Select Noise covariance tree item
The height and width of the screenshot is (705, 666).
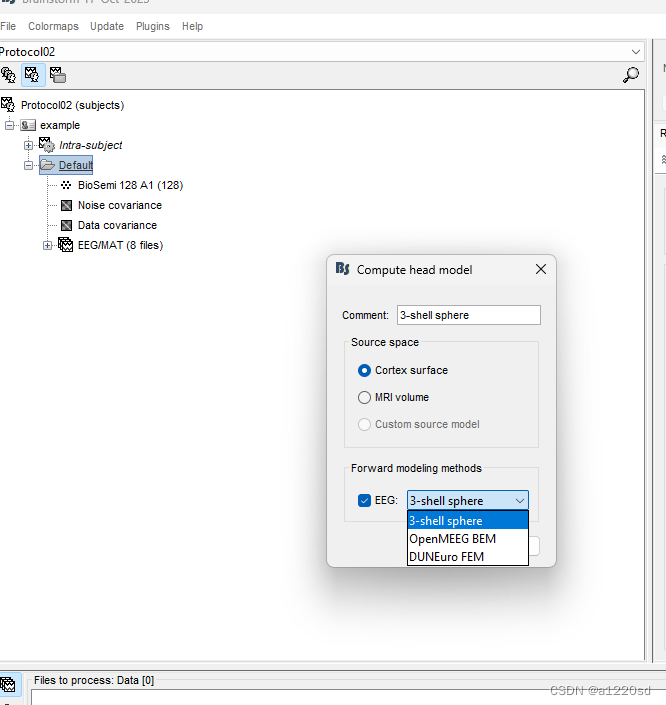[120, 205]
